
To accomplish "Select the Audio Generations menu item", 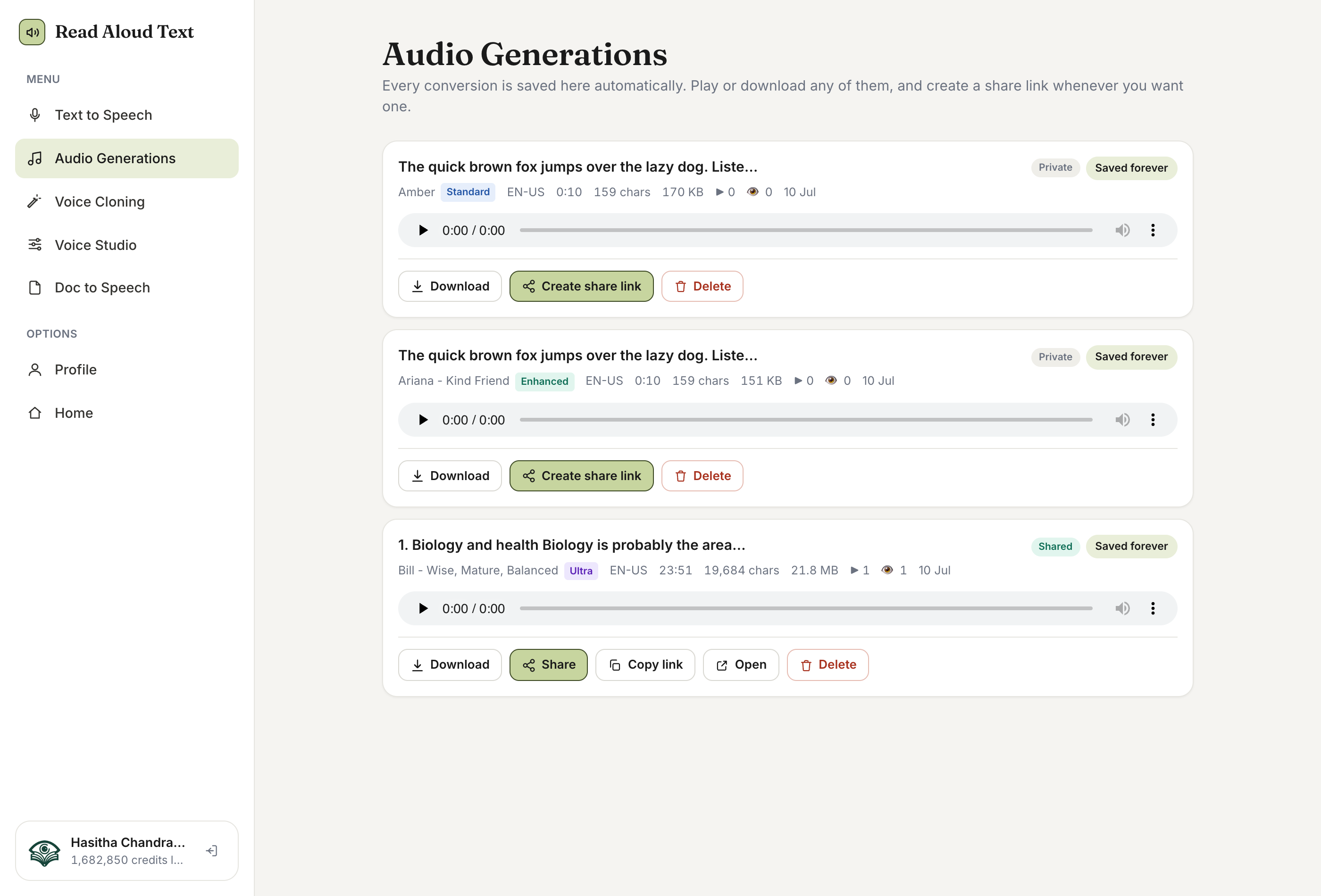I will point(126,158).
